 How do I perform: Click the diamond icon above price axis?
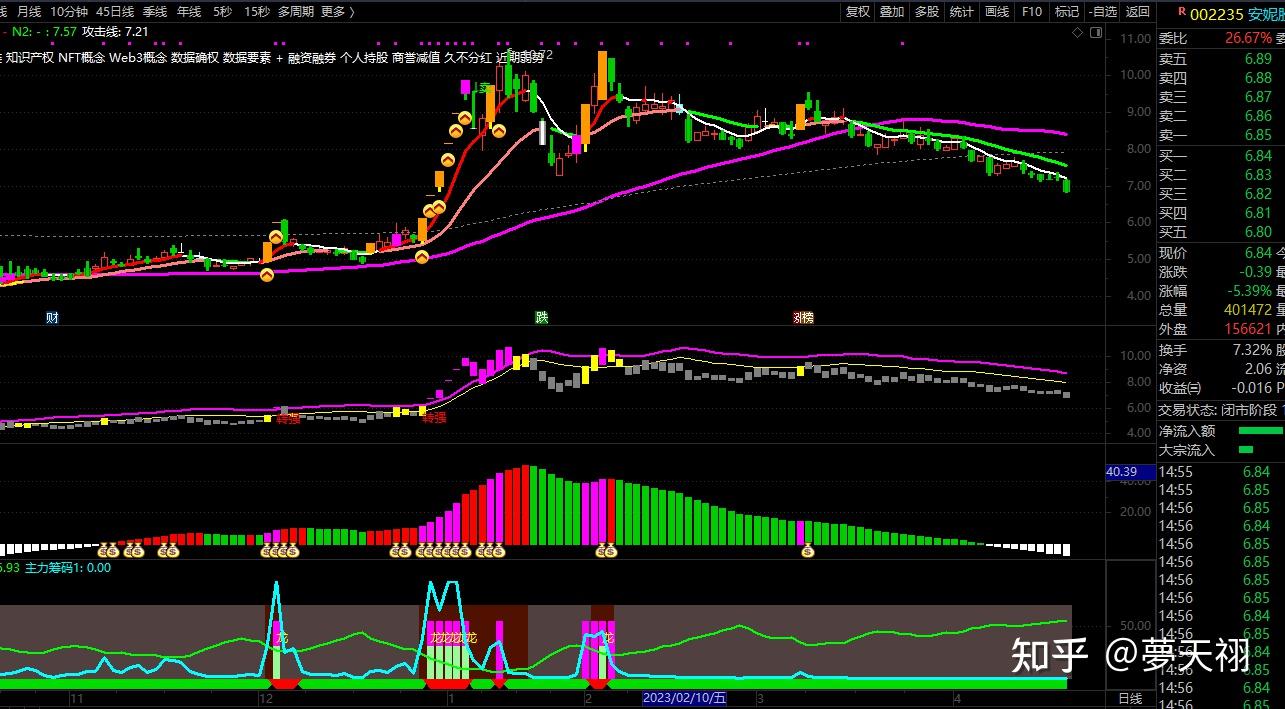1078,32
